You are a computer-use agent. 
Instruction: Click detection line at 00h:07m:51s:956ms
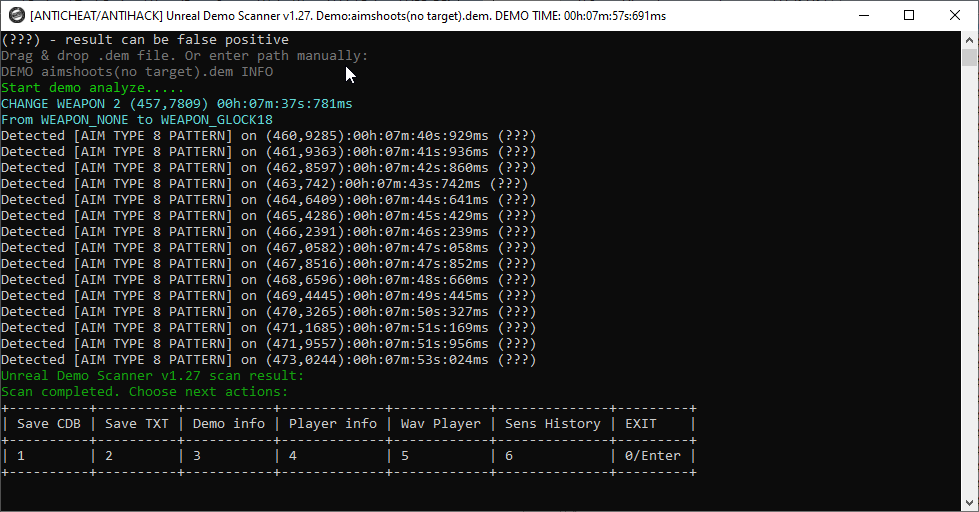coord(268,344)
